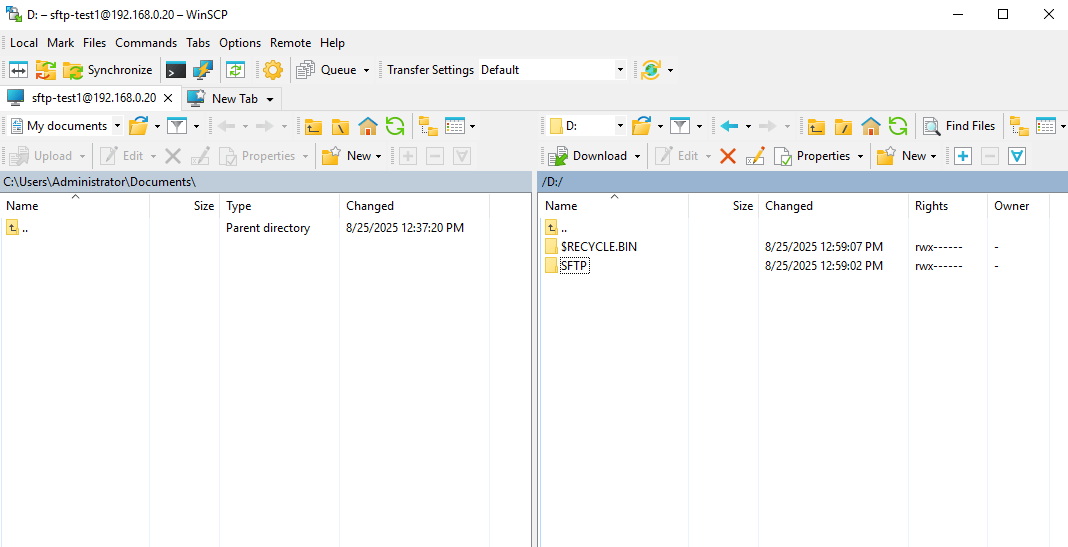The height and width of the screenshot is (547, 1068).
Task: Open the Commands menu
Action: (146, 42)
